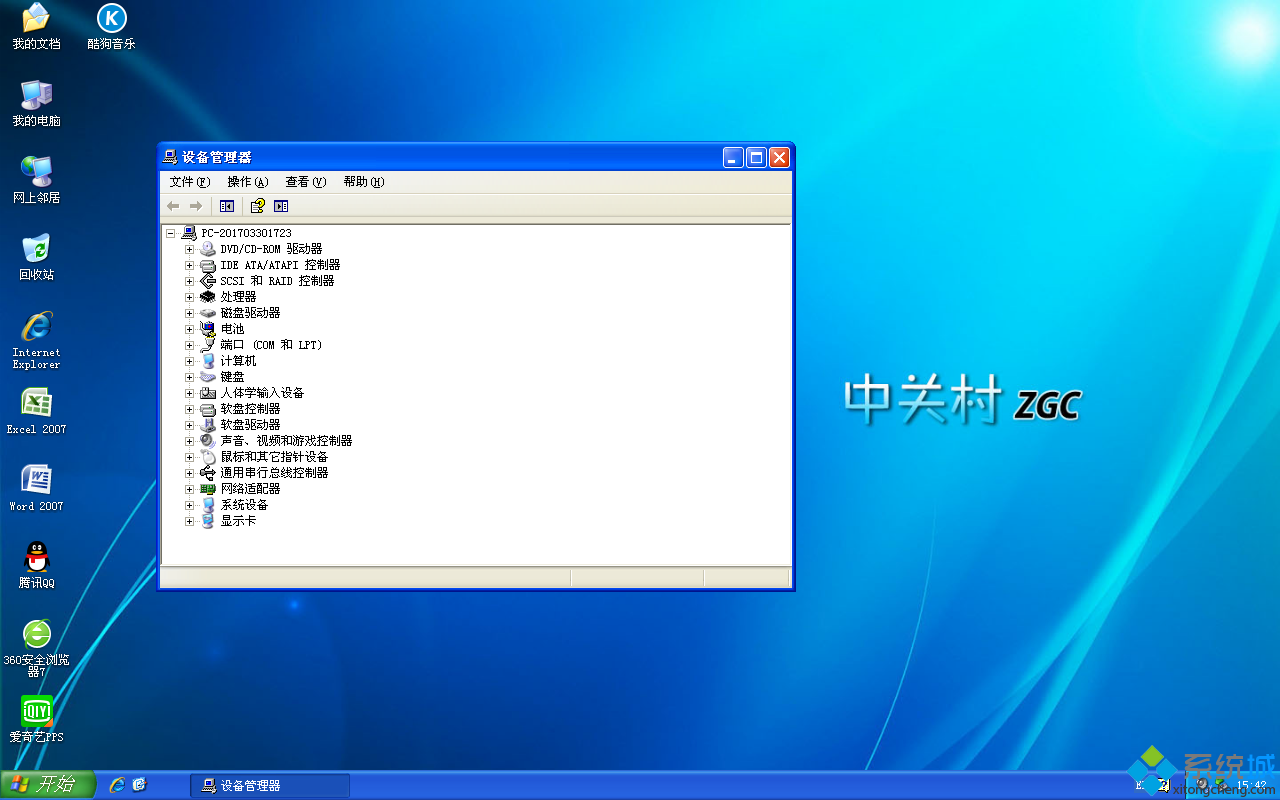Select the 显示卡 display adapter icon
The width and height of the screenshot is (1280, 800).
pyautogui.click(x=208, y=521)
